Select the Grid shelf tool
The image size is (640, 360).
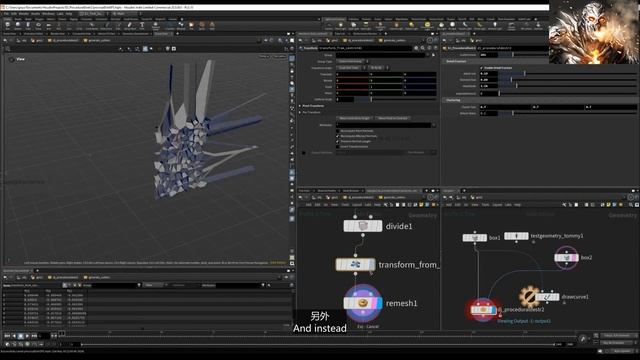pos(49,26)
